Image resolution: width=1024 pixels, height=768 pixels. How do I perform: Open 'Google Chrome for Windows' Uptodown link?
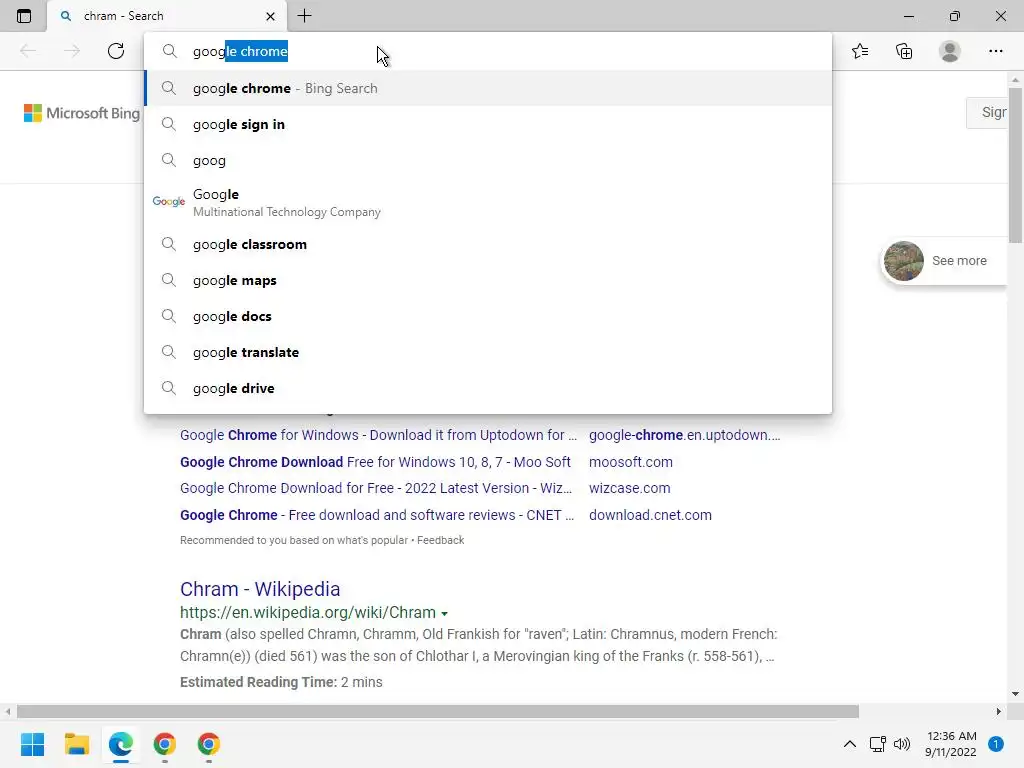click(x=378, y=435)
